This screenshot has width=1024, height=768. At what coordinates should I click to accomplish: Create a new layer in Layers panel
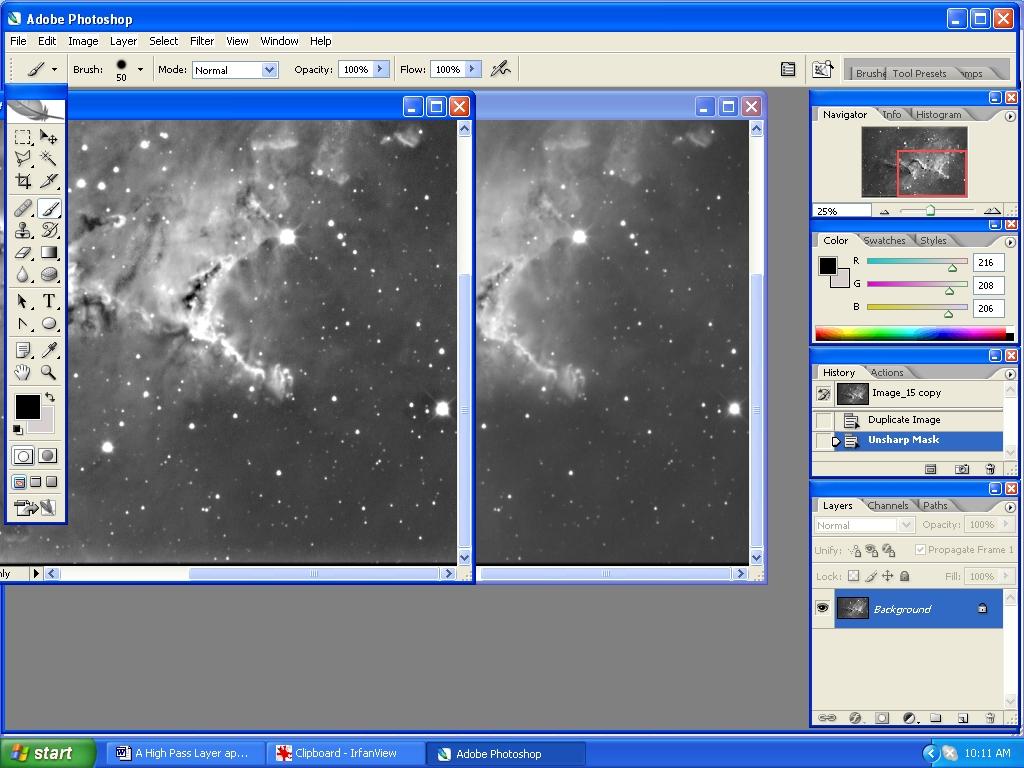pyautogui.click(x=962, y=718)
